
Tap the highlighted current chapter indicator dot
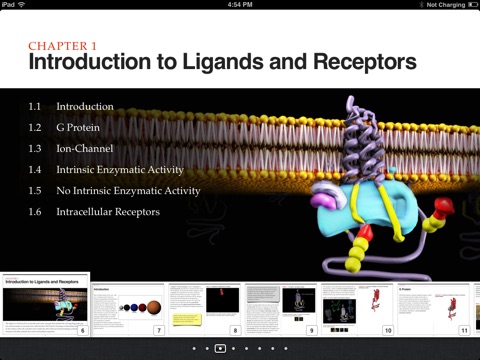coord(220,348)
